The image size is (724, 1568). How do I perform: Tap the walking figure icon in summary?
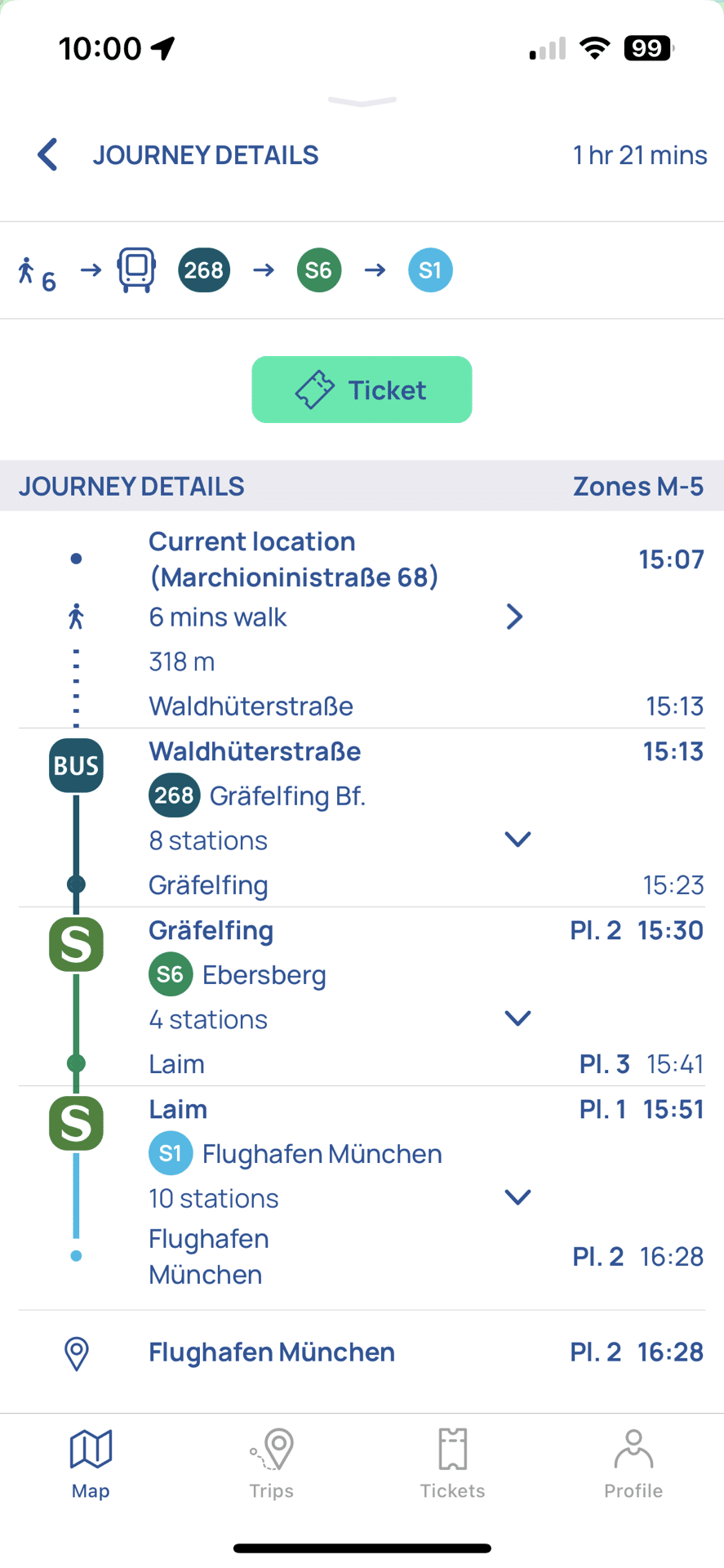click(x=28, y=270)
